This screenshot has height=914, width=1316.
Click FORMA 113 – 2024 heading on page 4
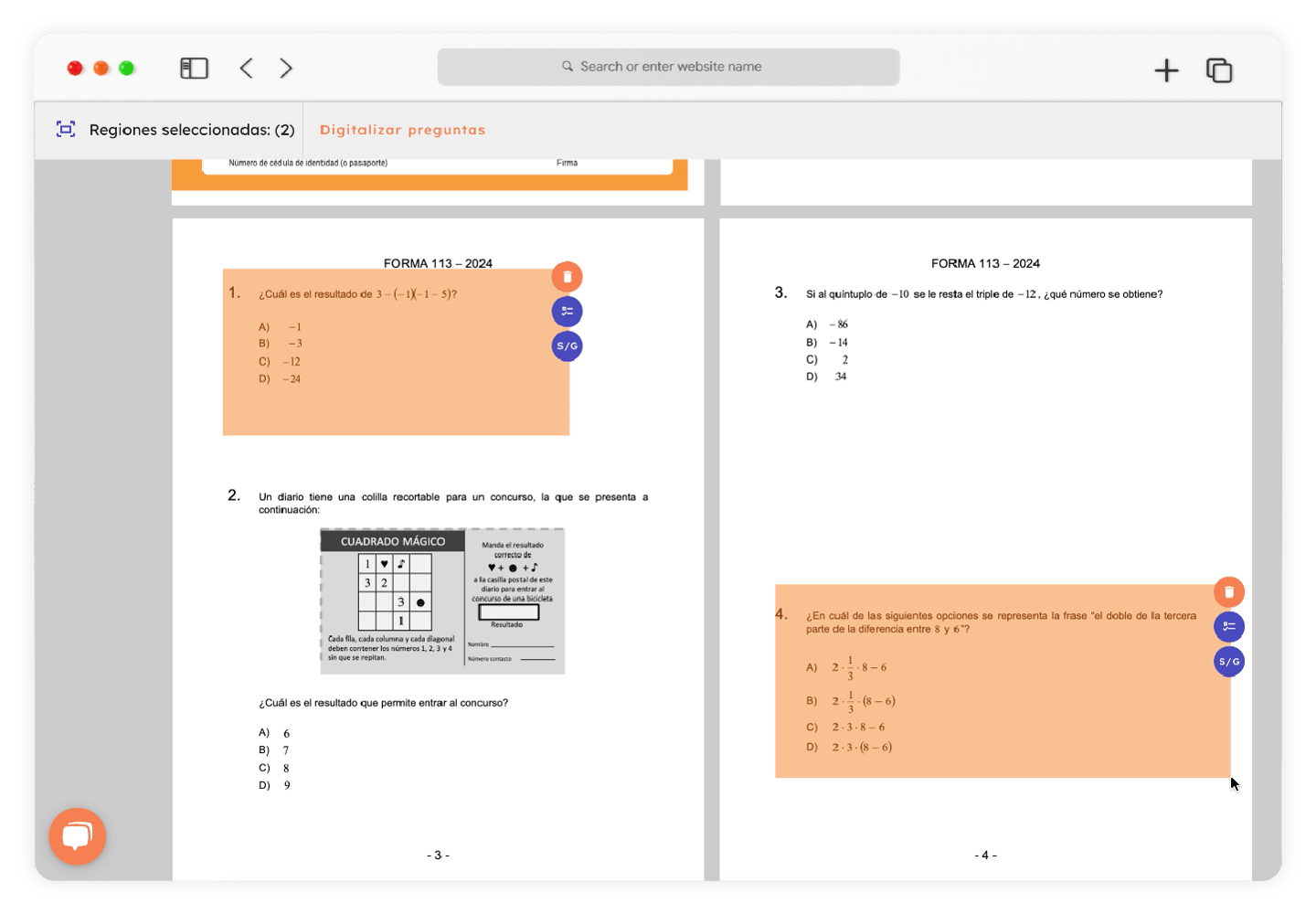click(x=985, y=263)
